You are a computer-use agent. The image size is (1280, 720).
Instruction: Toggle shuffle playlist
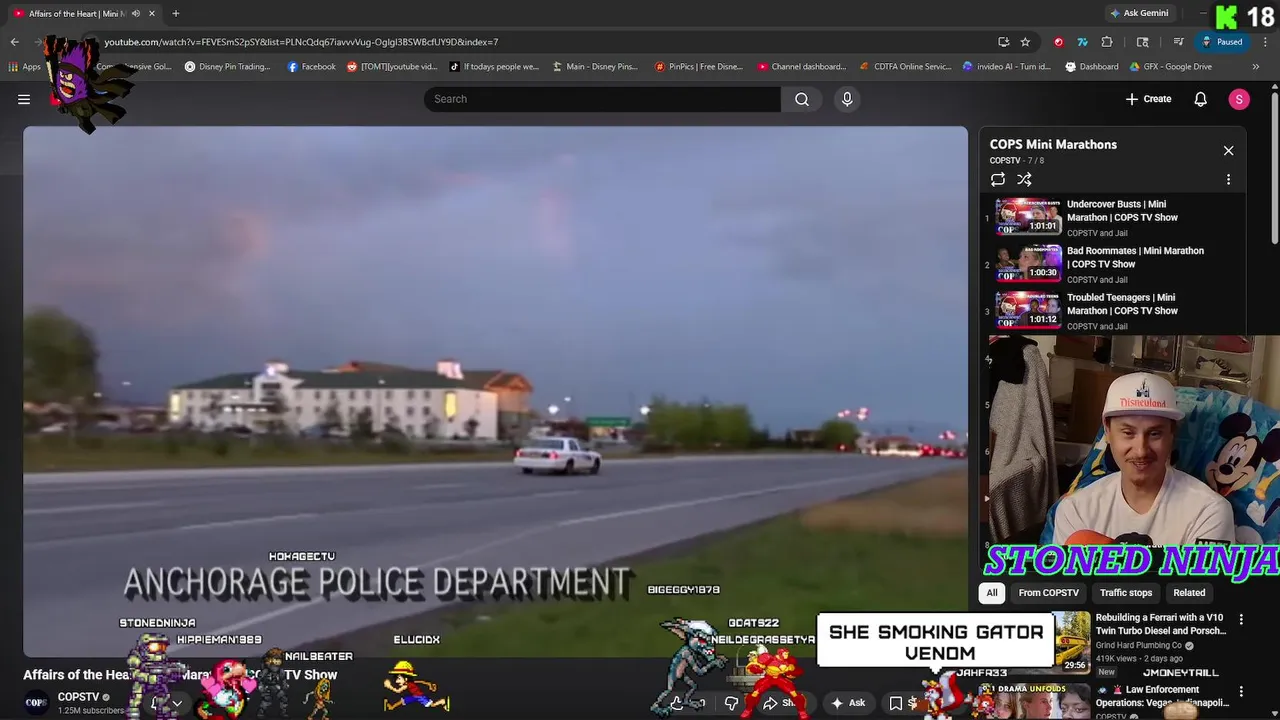tap(1024, 179)
